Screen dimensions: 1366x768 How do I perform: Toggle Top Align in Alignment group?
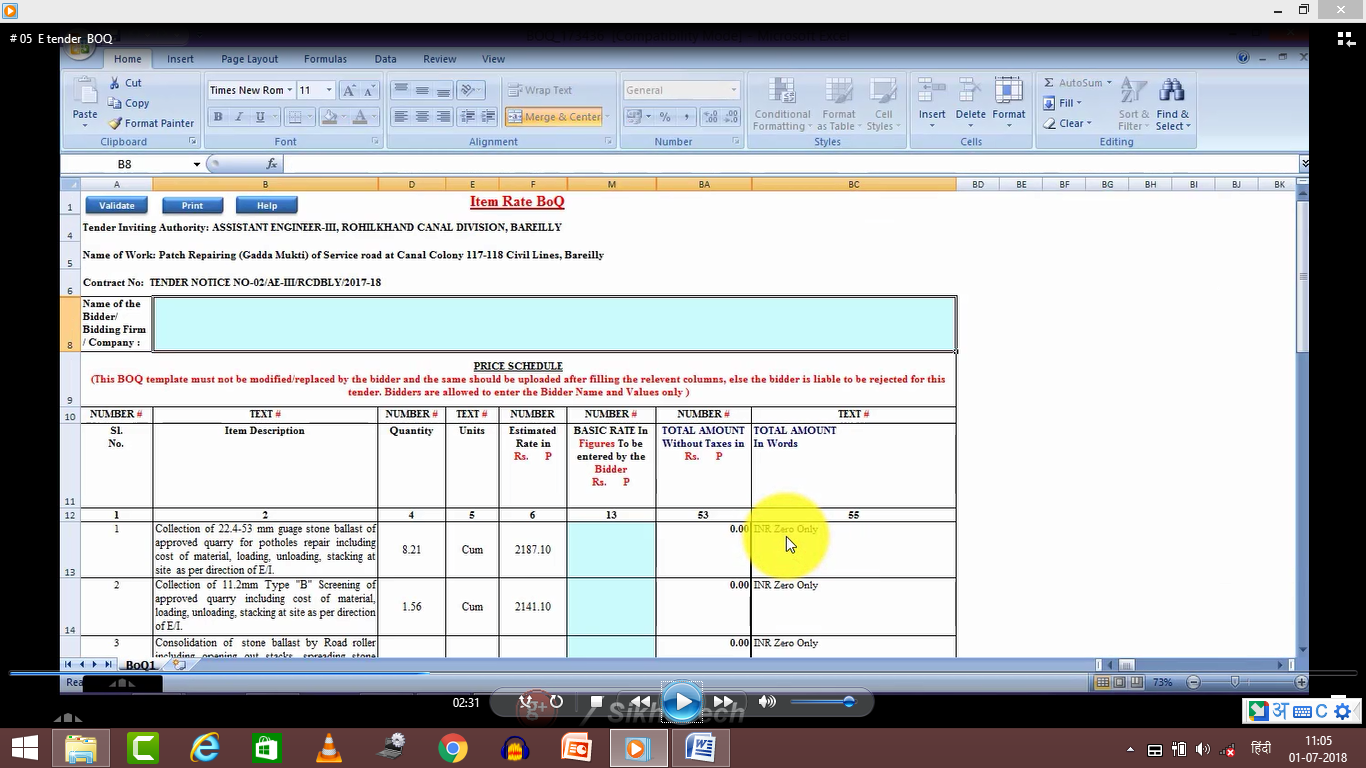click(x=401, y=90)
